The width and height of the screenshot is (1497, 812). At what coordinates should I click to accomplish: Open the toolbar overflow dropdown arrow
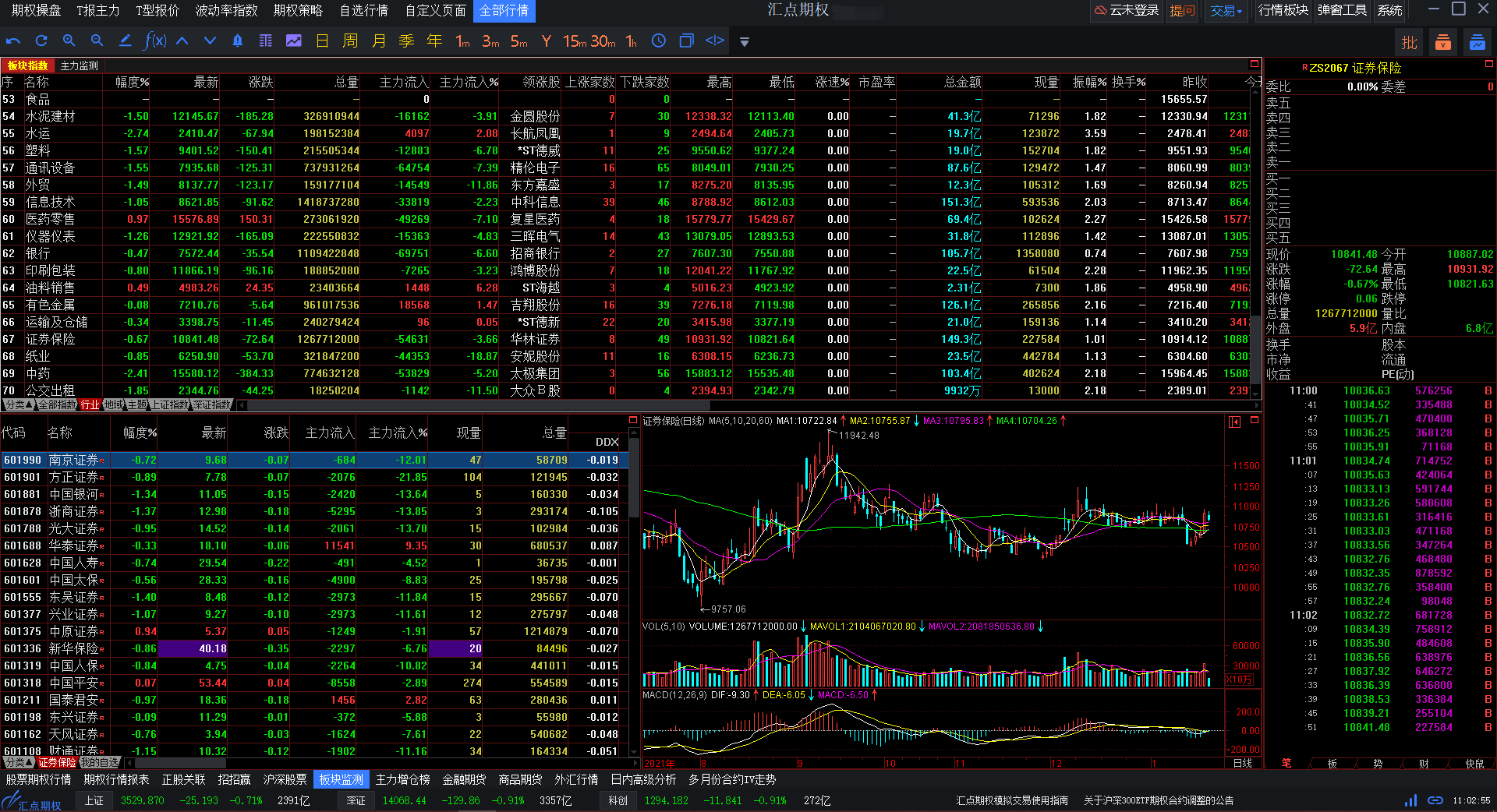point(745,42)
